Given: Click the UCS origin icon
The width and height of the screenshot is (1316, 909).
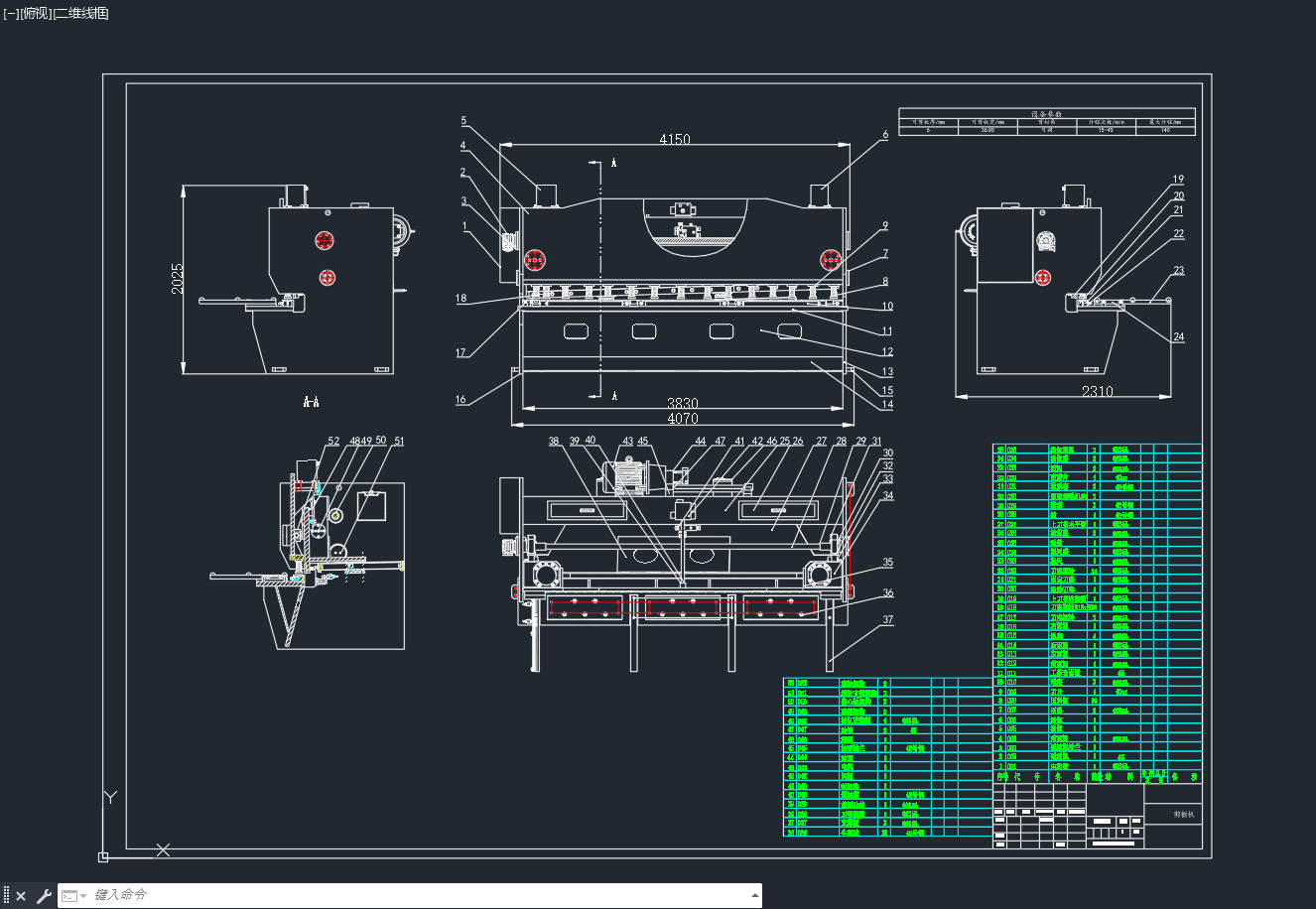Looking at the screenshot, I should tap(103, 856).
